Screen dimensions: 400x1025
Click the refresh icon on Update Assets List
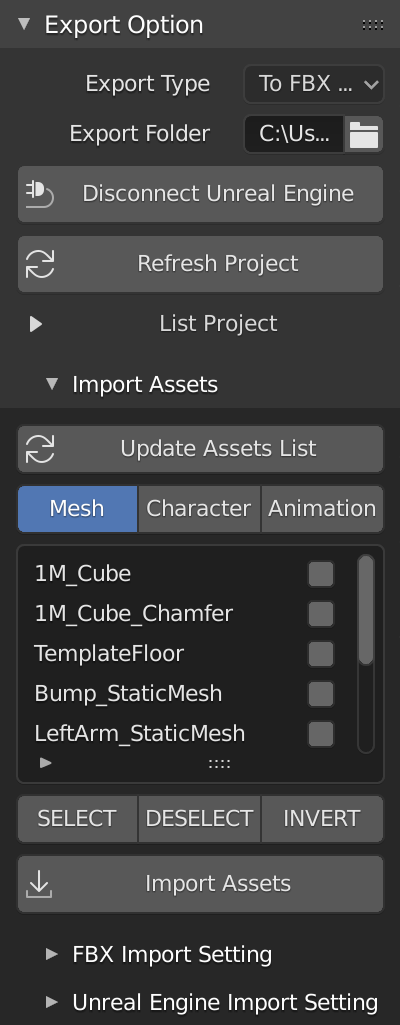[40, 449]
